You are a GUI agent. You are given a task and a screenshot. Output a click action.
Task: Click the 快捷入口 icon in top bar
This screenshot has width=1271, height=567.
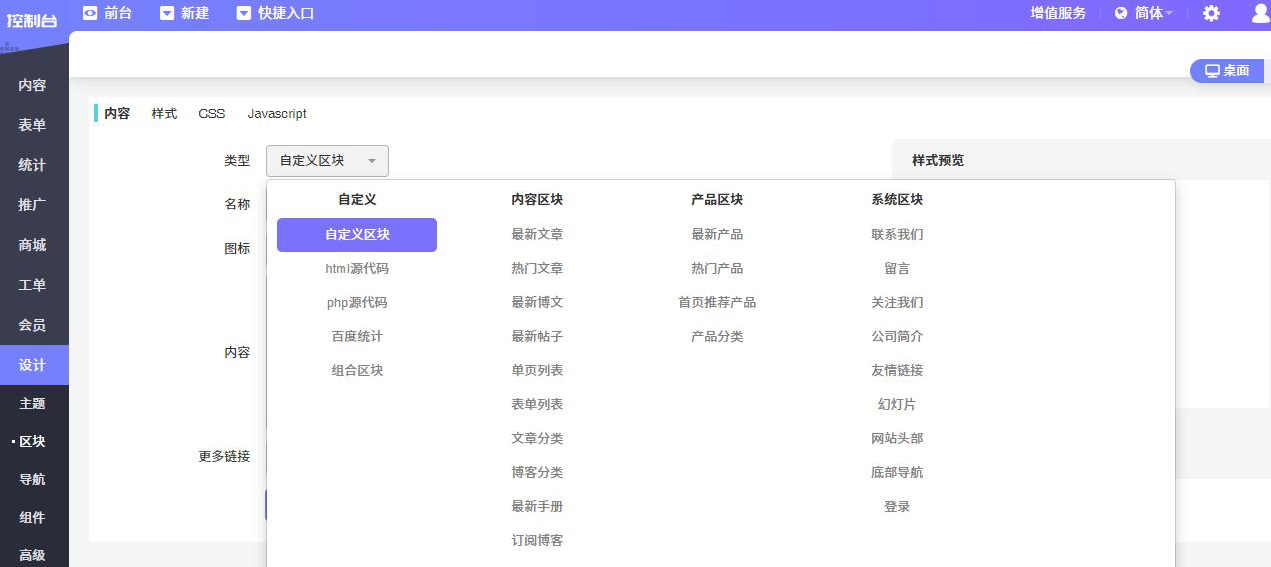pyautogui.click(x=244, y=13)
